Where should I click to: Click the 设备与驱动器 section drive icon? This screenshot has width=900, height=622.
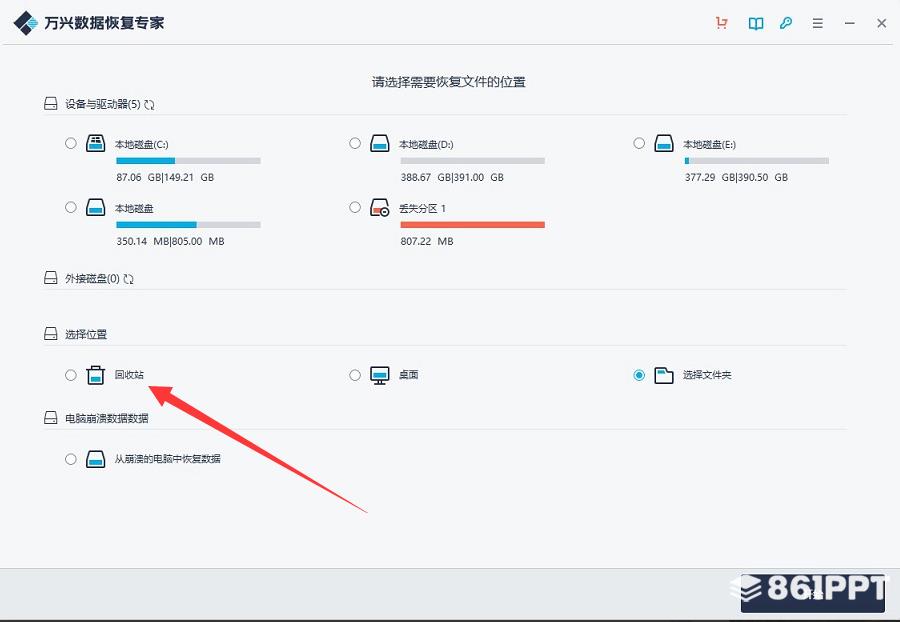tap(51, 103)
